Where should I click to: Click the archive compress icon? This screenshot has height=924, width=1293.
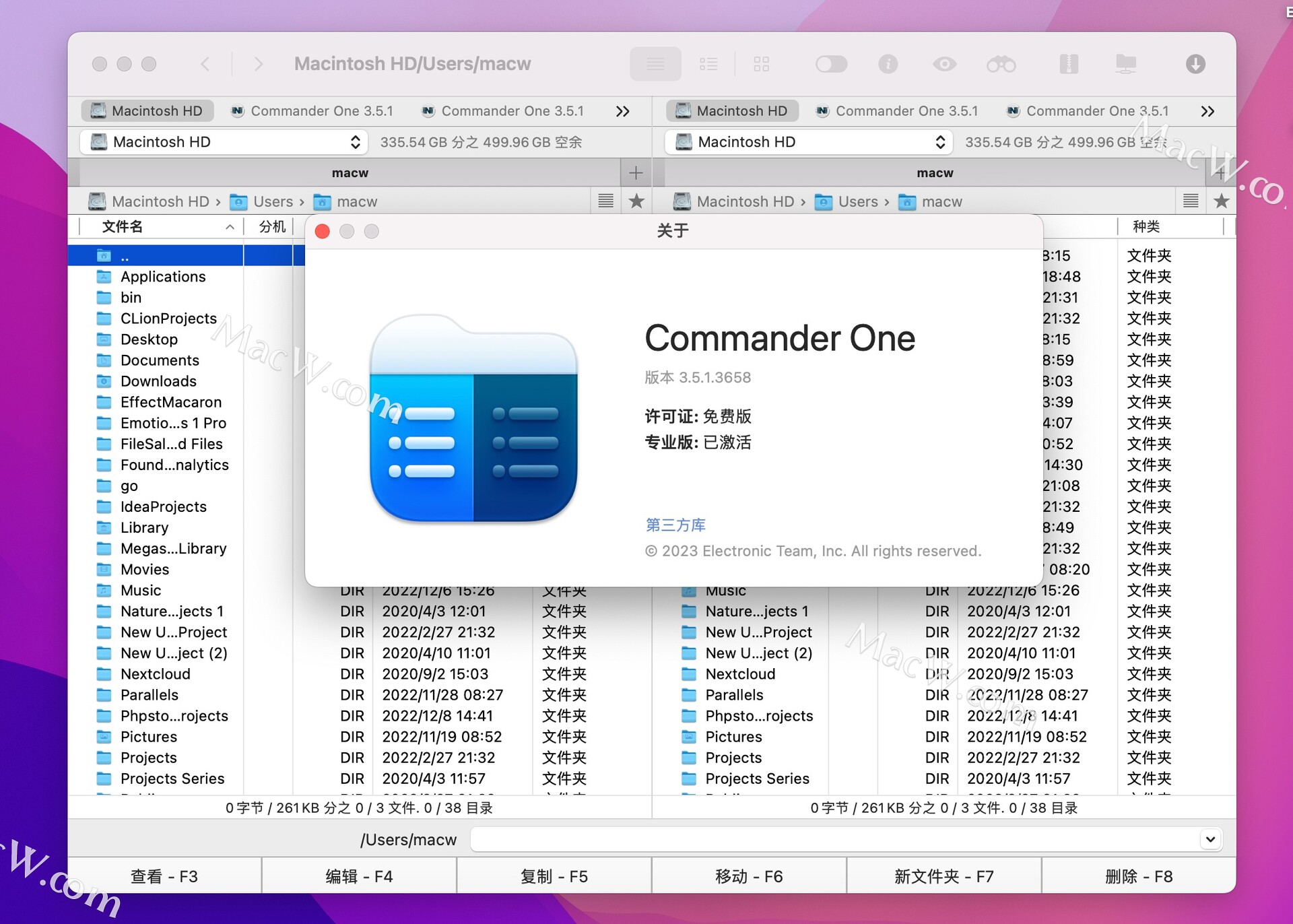coord(1069,64)
